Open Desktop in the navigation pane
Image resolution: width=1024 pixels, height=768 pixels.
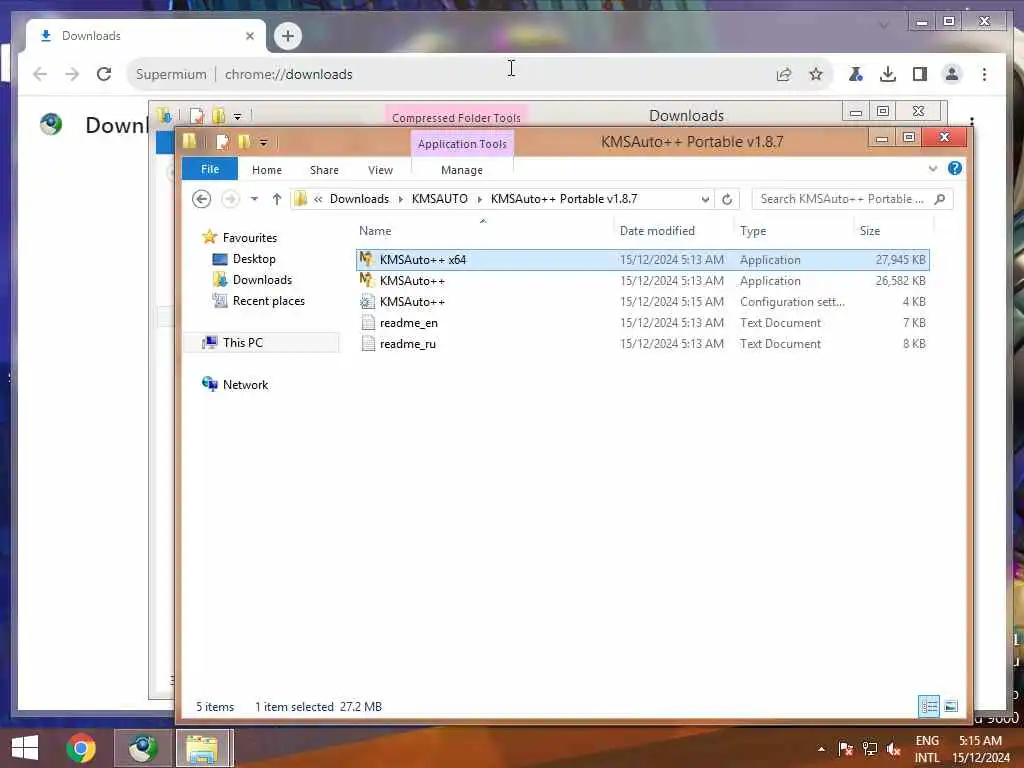254,259
